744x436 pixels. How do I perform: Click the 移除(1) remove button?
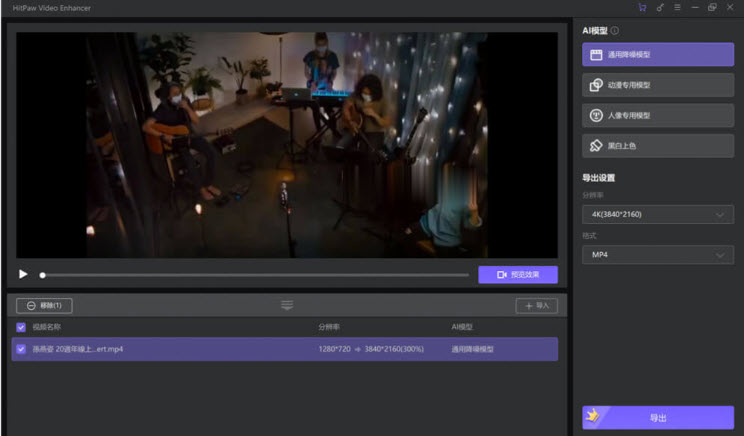coord(44,305)
